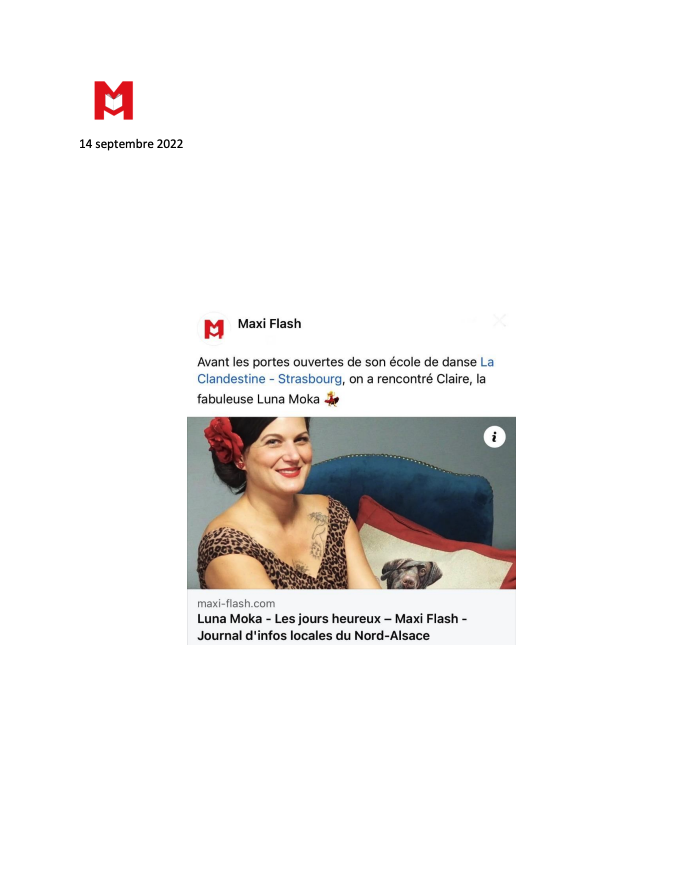Image resolution: width=675 pixels, height=893 pixels.
Task: Click the post text starting Avant les portes
Action: (345, 380)
